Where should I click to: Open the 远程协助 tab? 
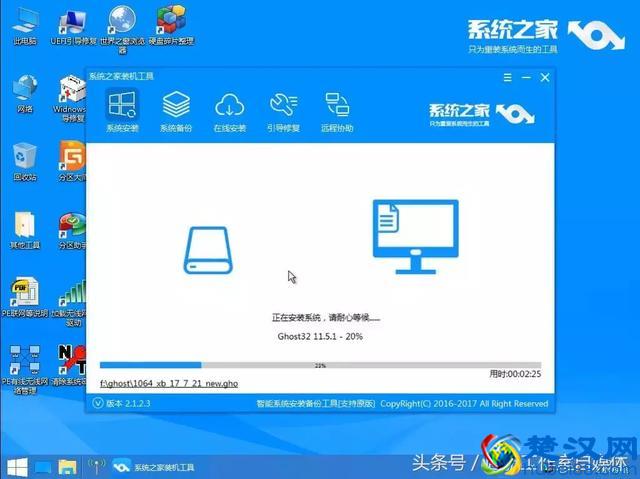point(337,111)
